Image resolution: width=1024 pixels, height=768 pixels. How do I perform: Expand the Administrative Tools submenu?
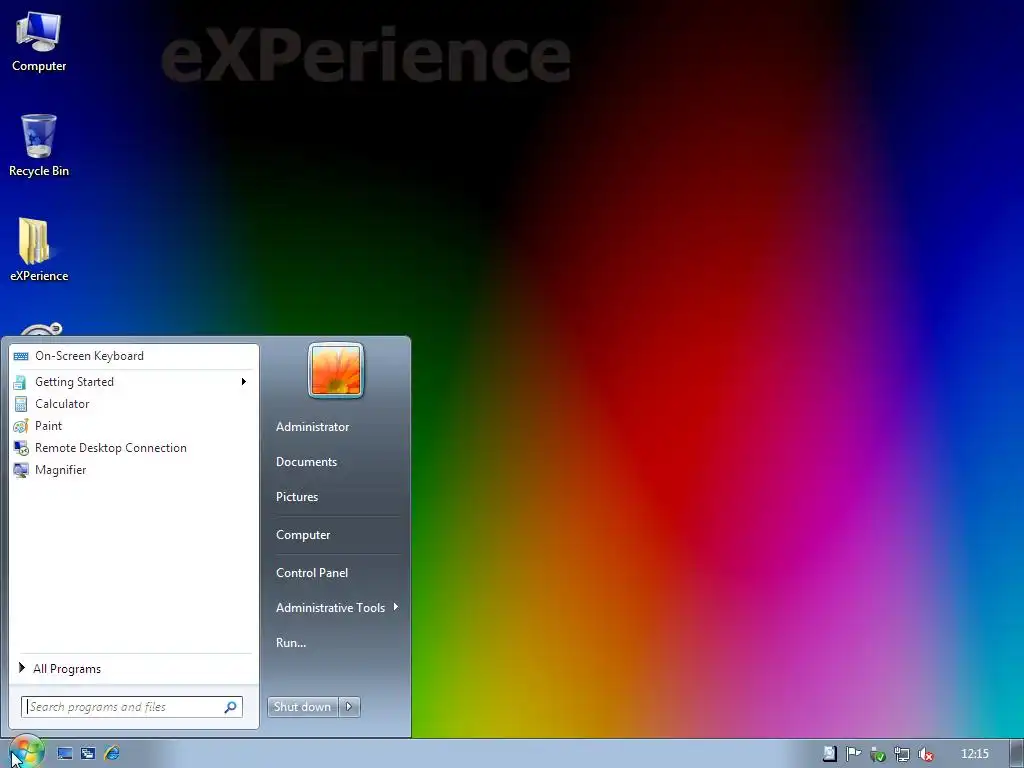[x=336, y=608]
